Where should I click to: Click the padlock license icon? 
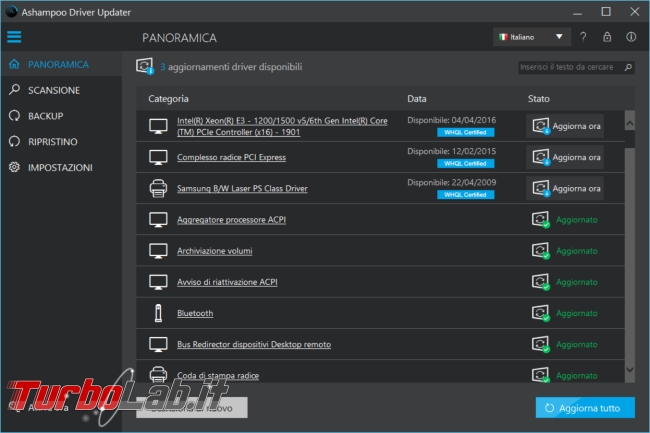[607, 37]
